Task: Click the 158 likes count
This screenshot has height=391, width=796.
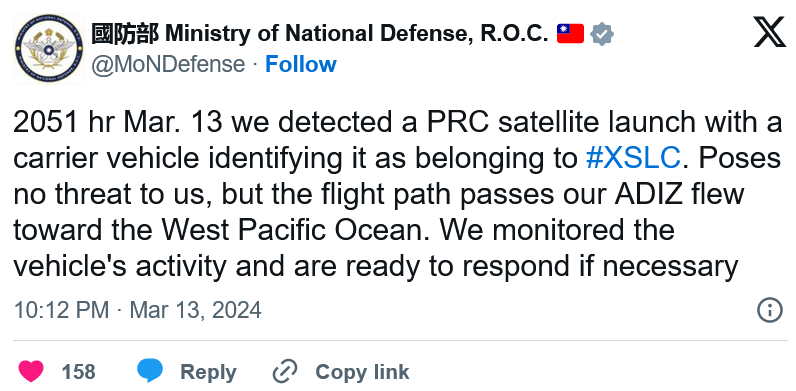Action: coord(79,372)
